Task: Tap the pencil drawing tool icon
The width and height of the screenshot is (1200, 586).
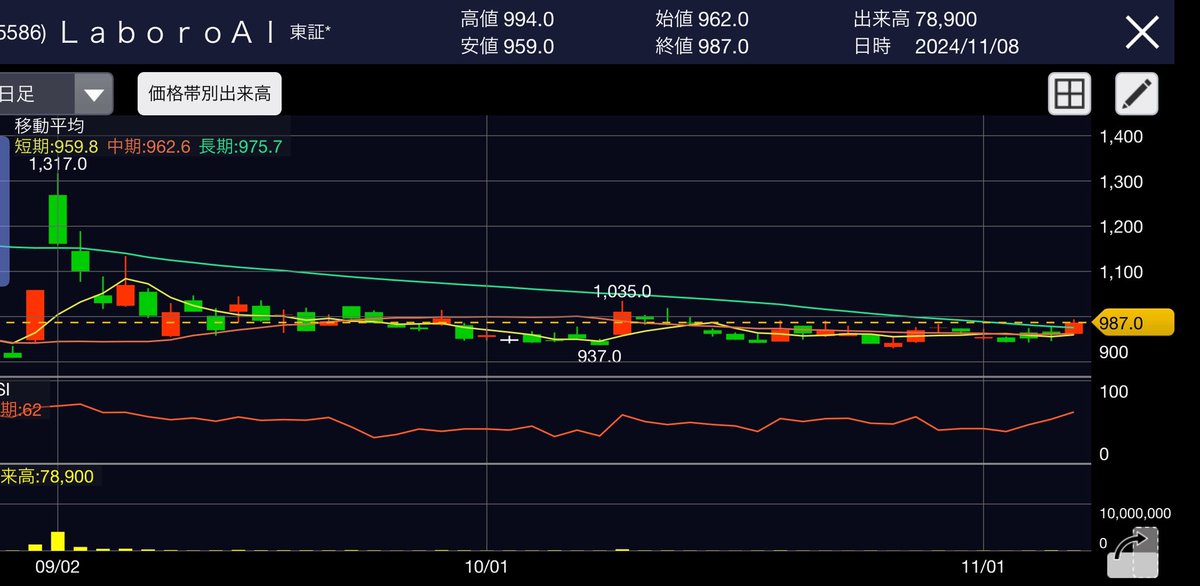Action: pyautogui.click(x=1137, y=95)
